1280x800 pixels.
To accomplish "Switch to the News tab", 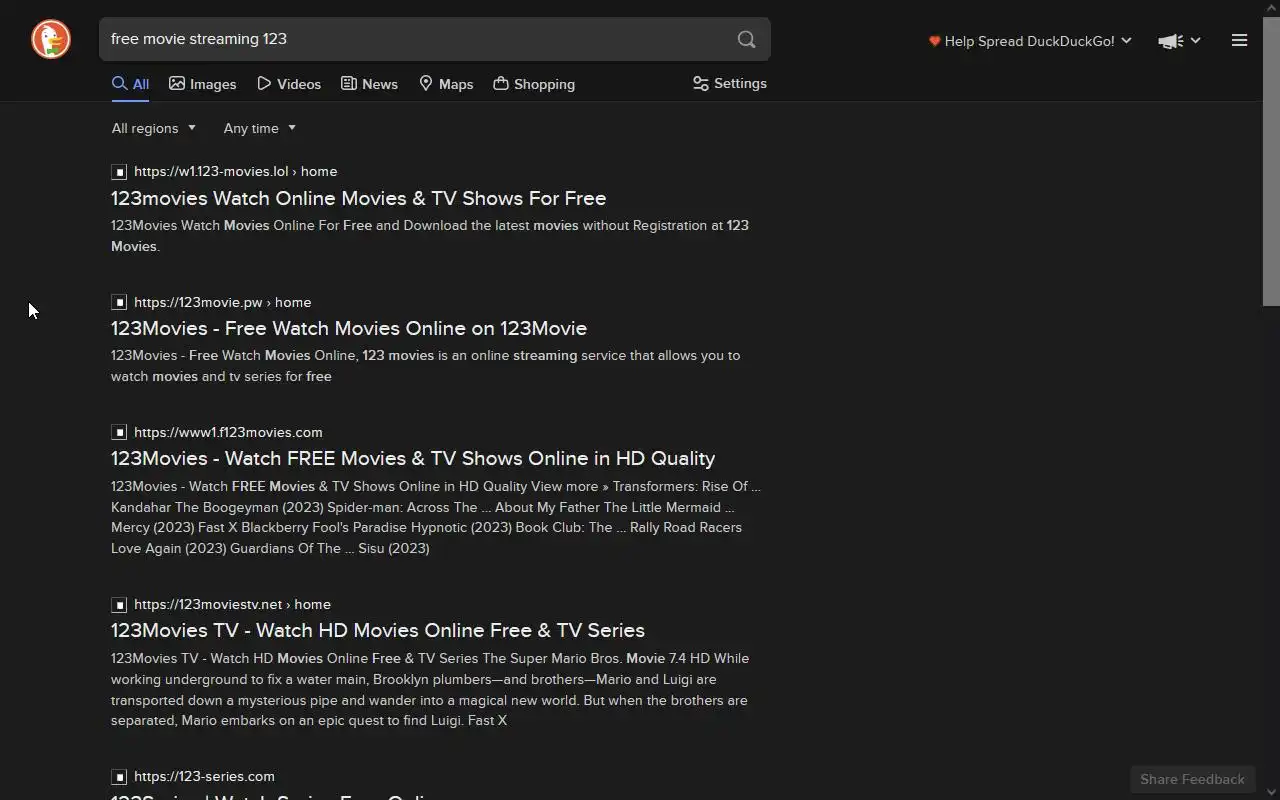I will tap(369, 84).
